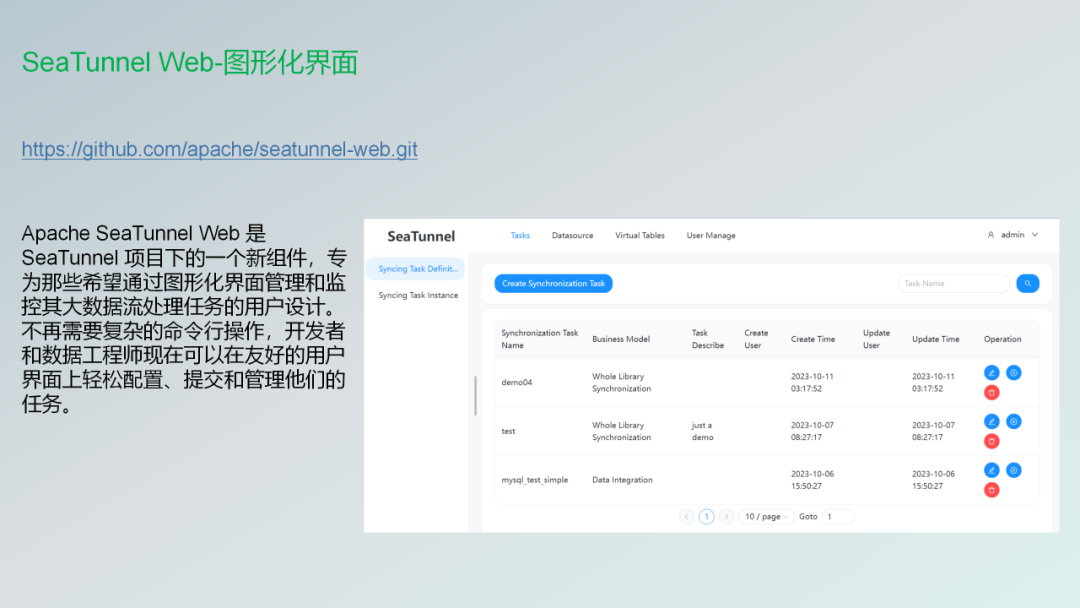The image size is (1080, 608).
Task: Click the just a demo description cell
Action: click(x=703, y=431)
